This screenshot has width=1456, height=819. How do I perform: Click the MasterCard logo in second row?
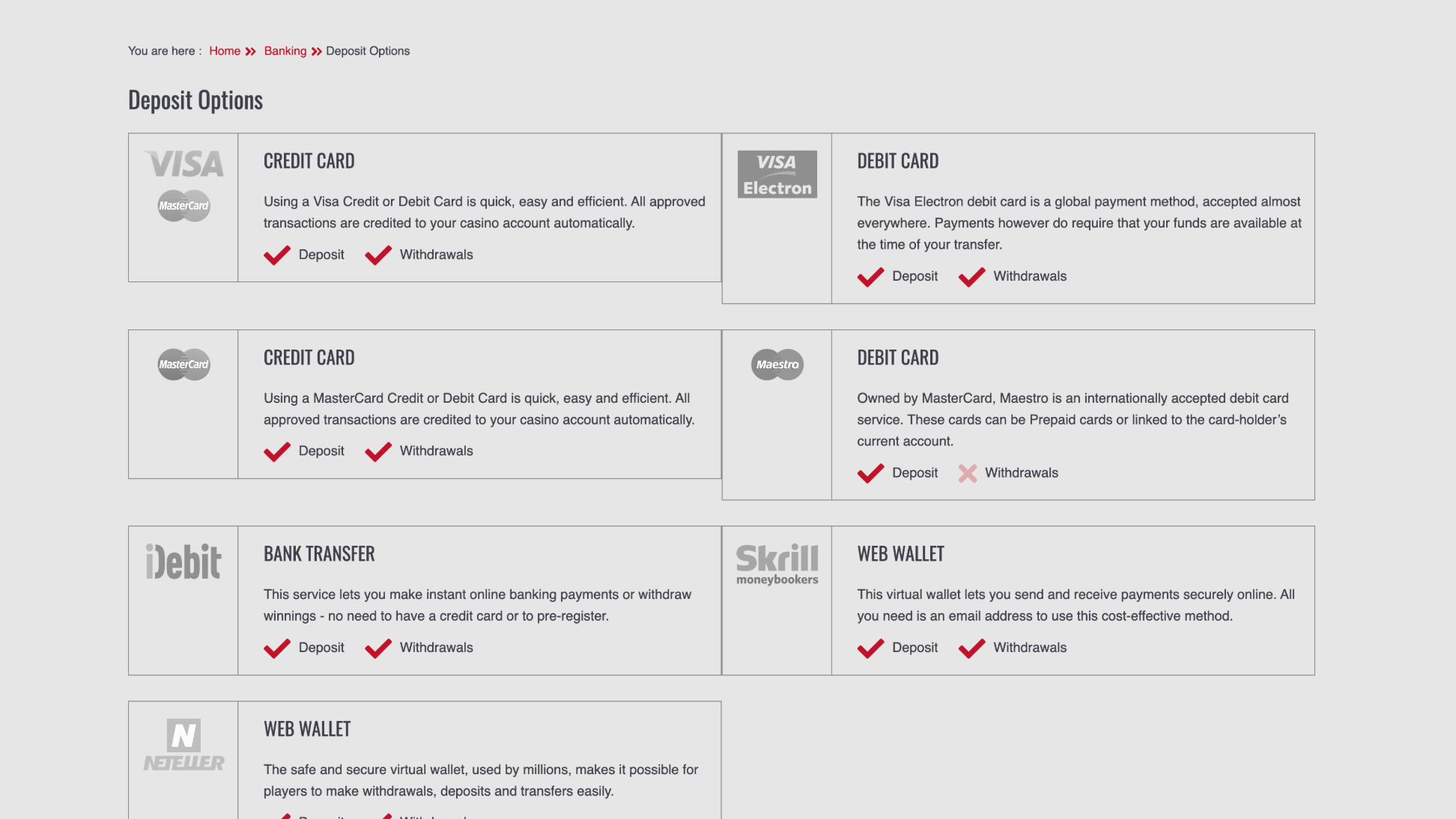point(183,365)
